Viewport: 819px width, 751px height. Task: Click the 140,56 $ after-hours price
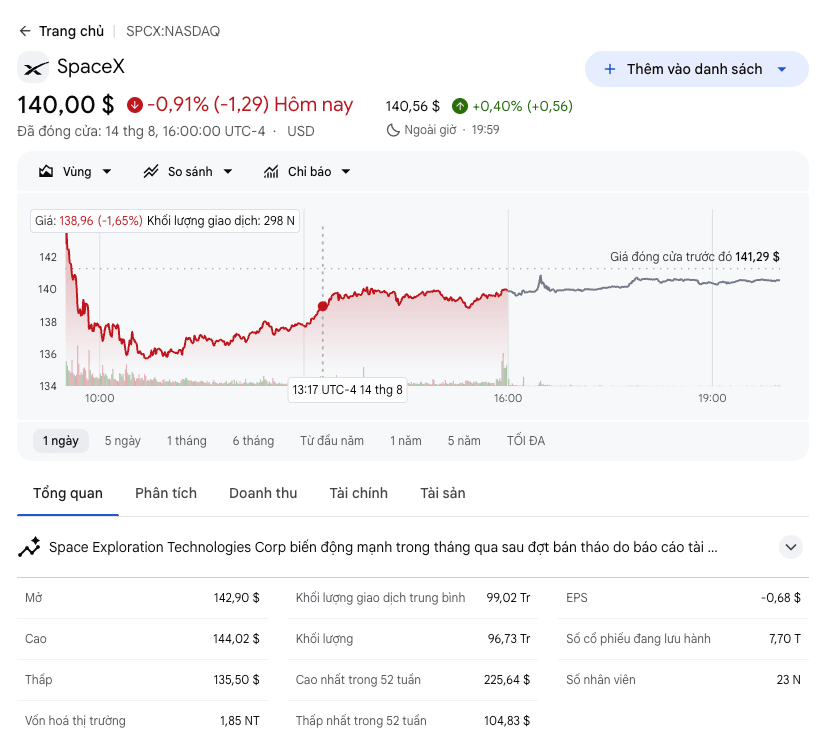tap(413, 107)
